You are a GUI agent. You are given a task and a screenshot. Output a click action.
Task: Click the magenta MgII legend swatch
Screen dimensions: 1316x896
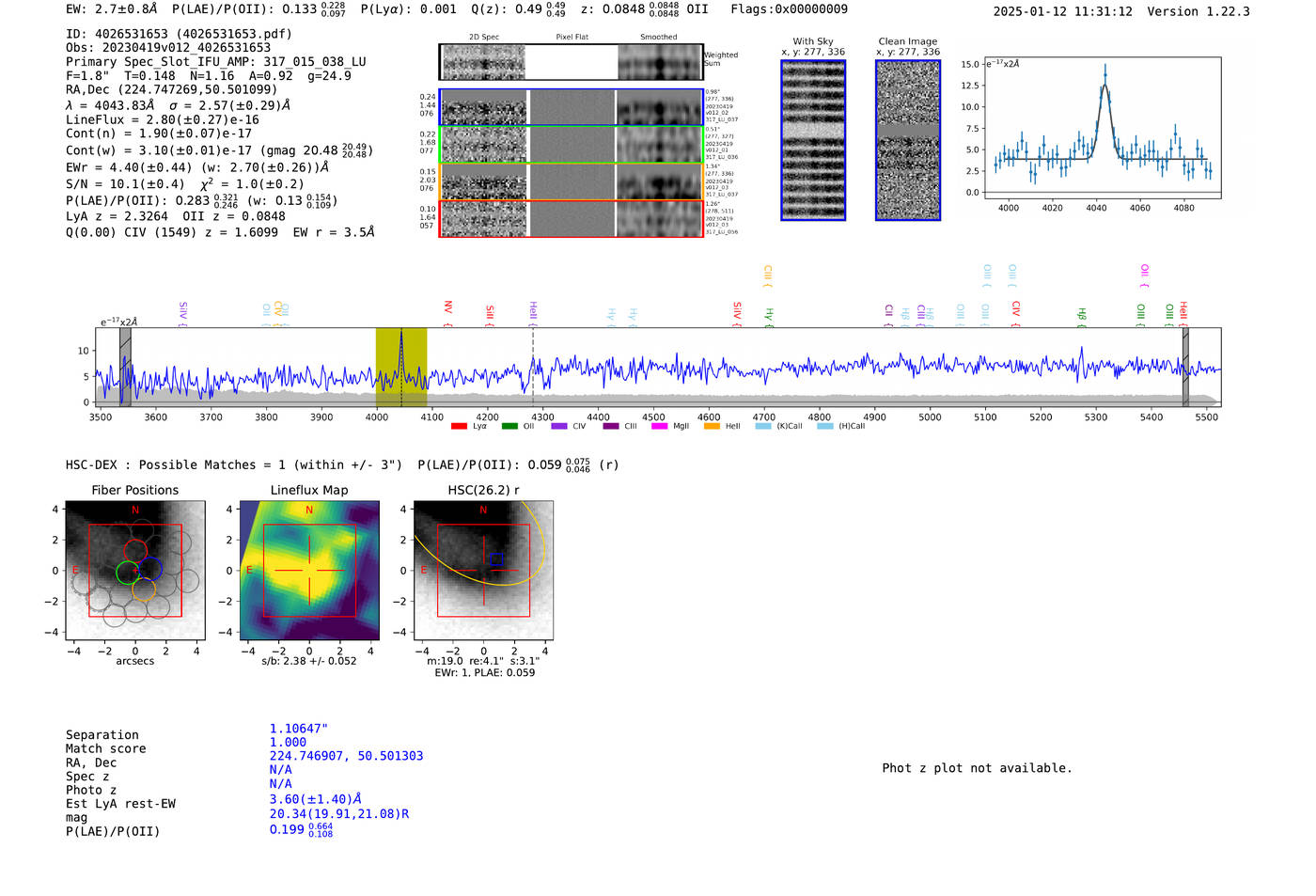tap(659, 426)
